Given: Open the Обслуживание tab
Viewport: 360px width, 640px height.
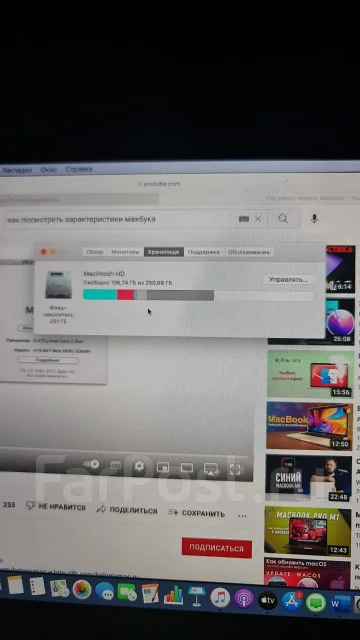Looking at the screenshot, I should point(249,252).
